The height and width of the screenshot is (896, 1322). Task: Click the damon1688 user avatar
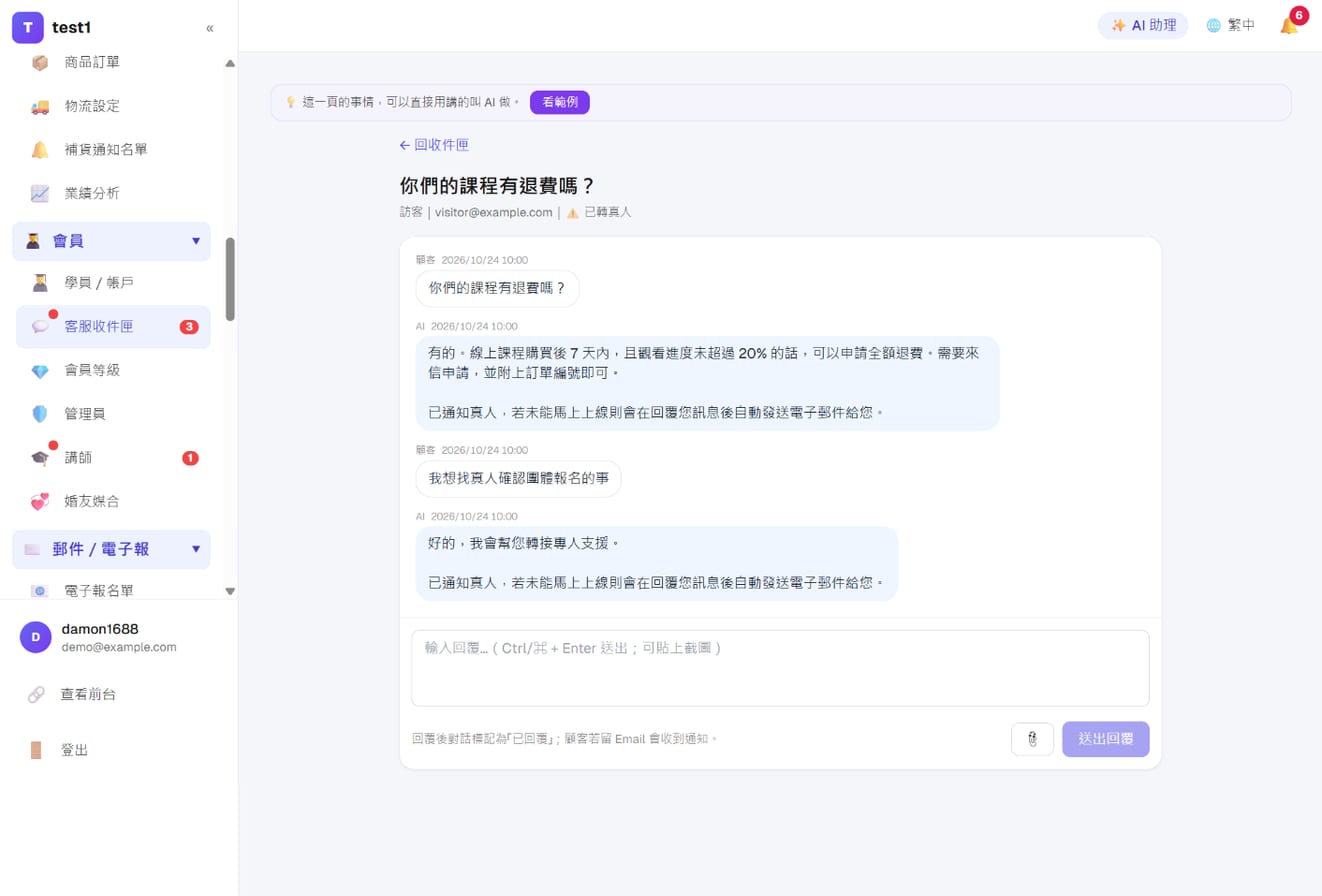(x=36, y=637)
